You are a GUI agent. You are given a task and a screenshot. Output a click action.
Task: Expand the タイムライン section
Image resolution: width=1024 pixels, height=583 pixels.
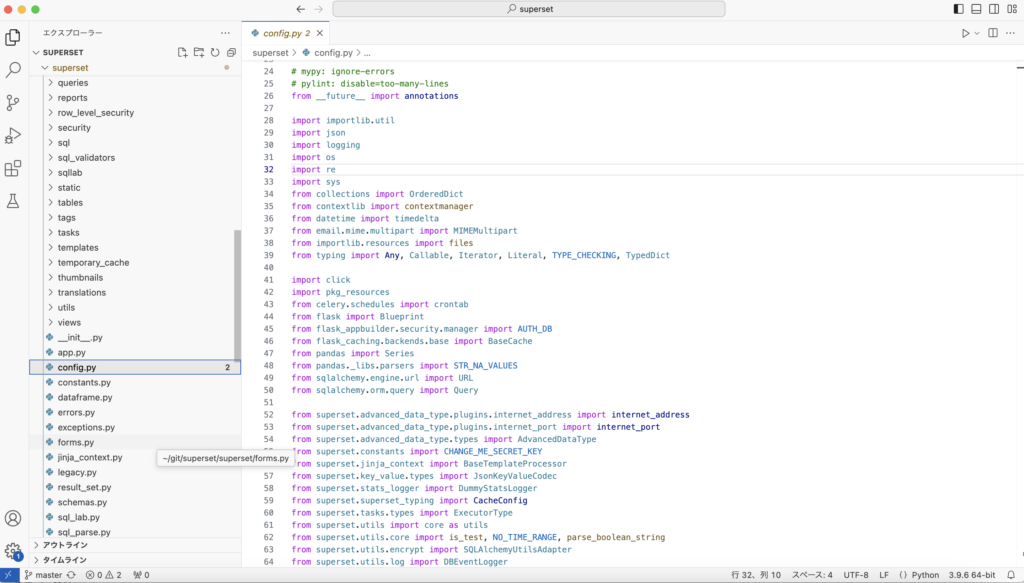(x=65, y=560)
